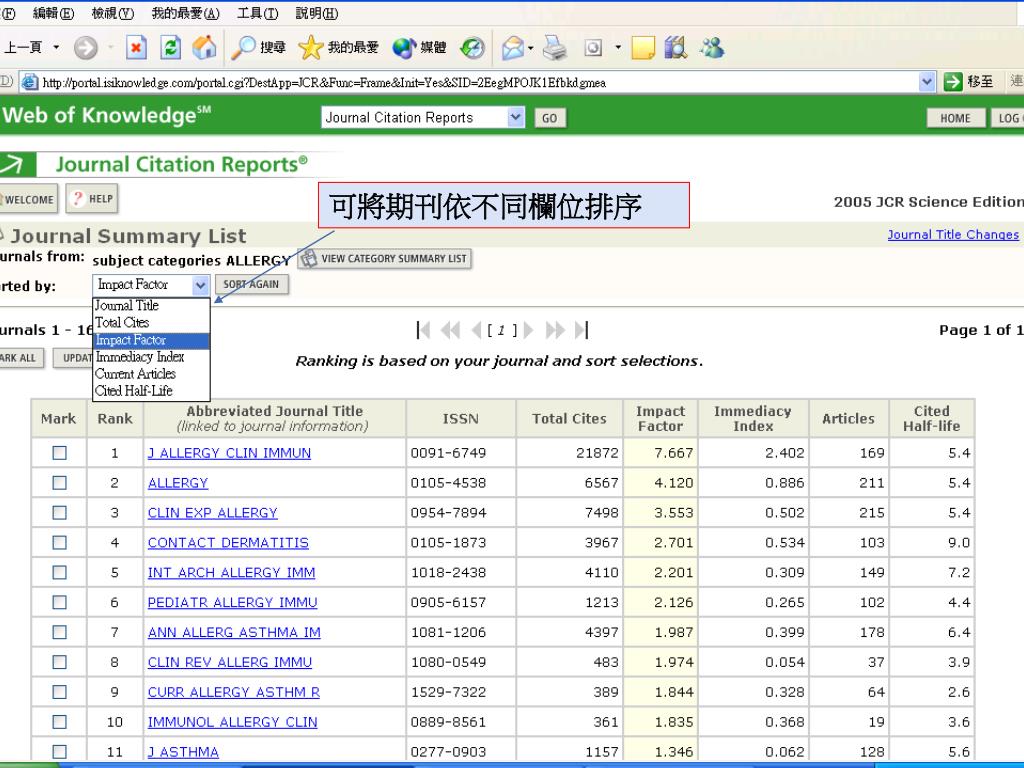Click the edit-page icon in browser toolbar

click(593, 48)
